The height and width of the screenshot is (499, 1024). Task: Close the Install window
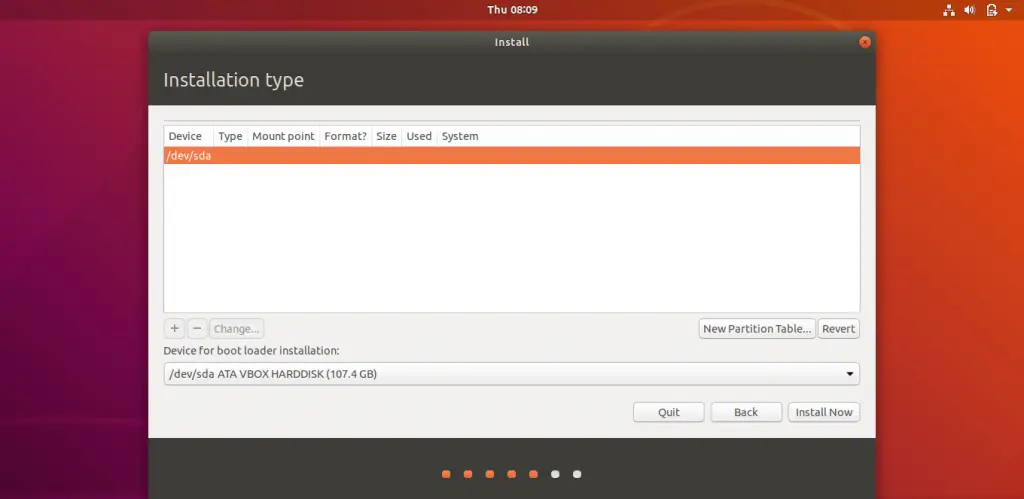(x=865, y=42)
